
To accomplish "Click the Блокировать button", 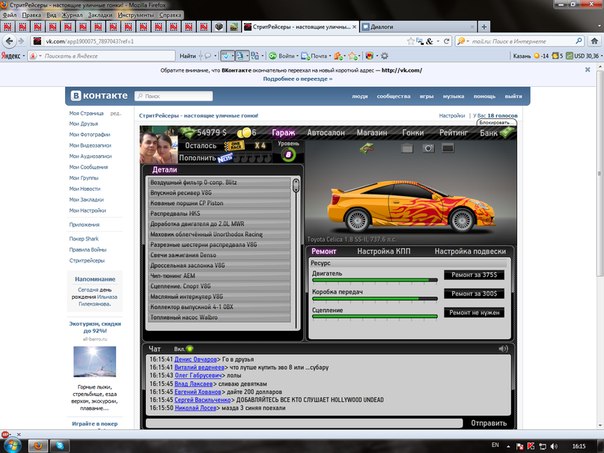I will (x=496, y=122).
